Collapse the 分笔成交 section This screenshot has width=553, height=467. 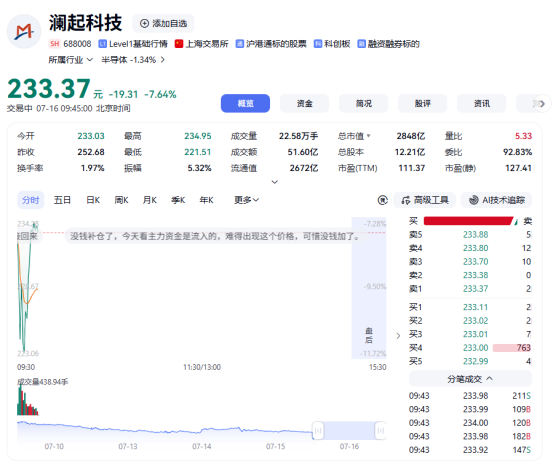[470, 379]
